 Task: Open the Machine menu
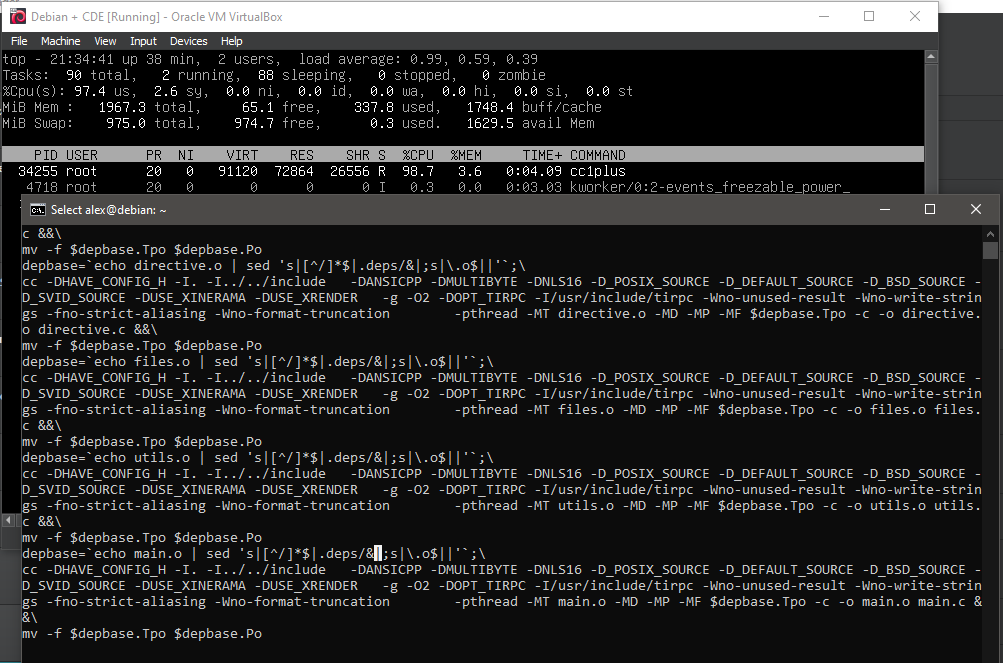60,41
